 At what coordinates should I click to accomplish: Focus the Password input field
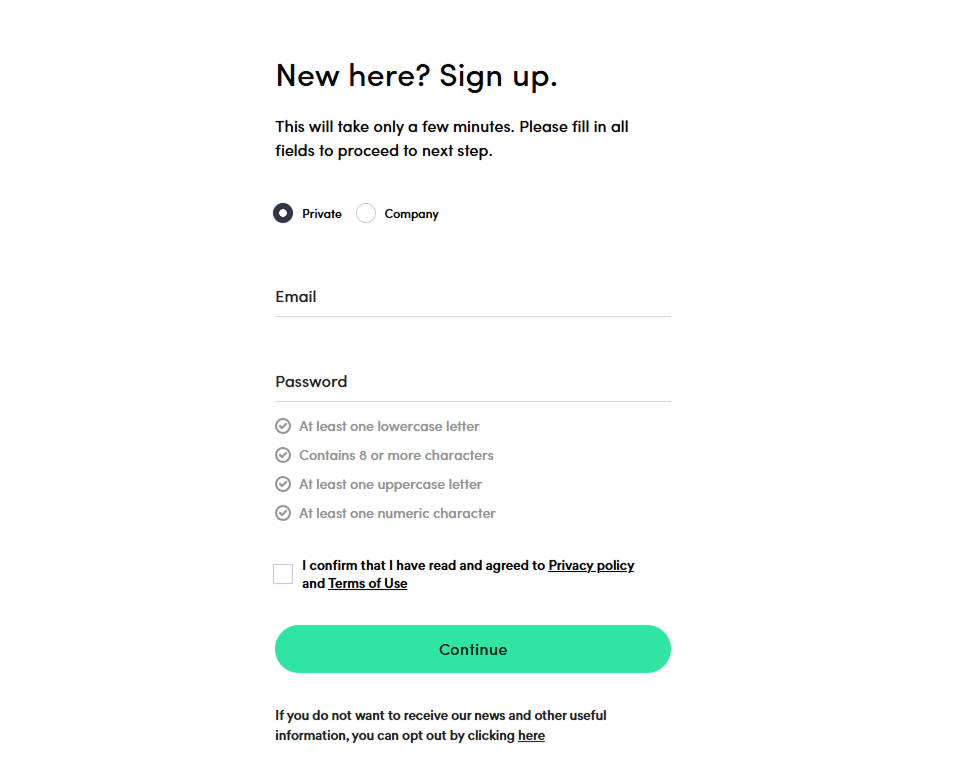473,382
